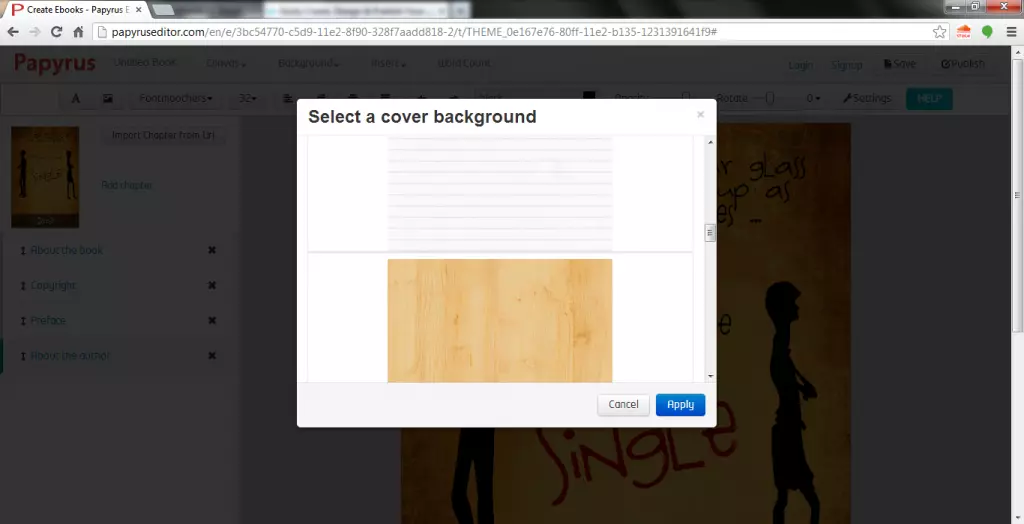Screen dimensions: 1024x524
Task: Click reorder handle beside 'About the book'
Action: point(23,250)
